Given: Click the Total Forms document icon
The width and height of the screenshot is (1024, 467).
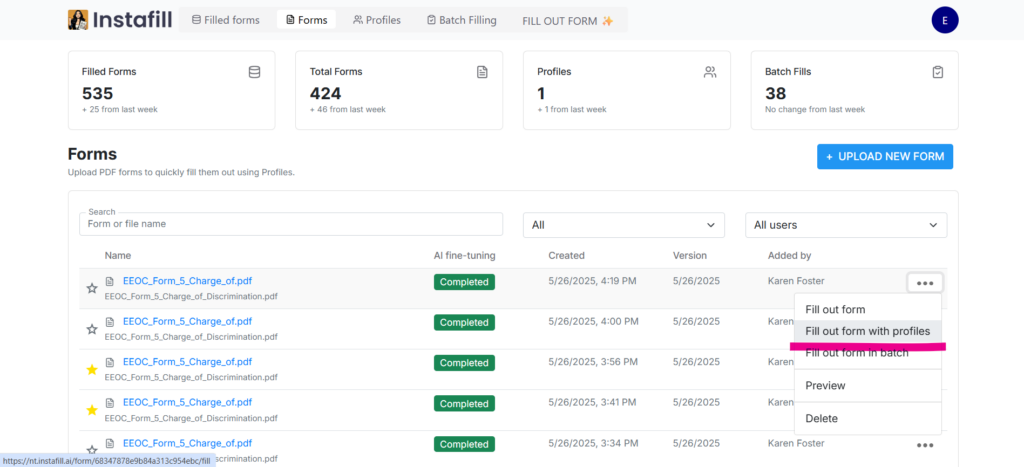Looking at the screenshot, I should [x=482, y=72].
